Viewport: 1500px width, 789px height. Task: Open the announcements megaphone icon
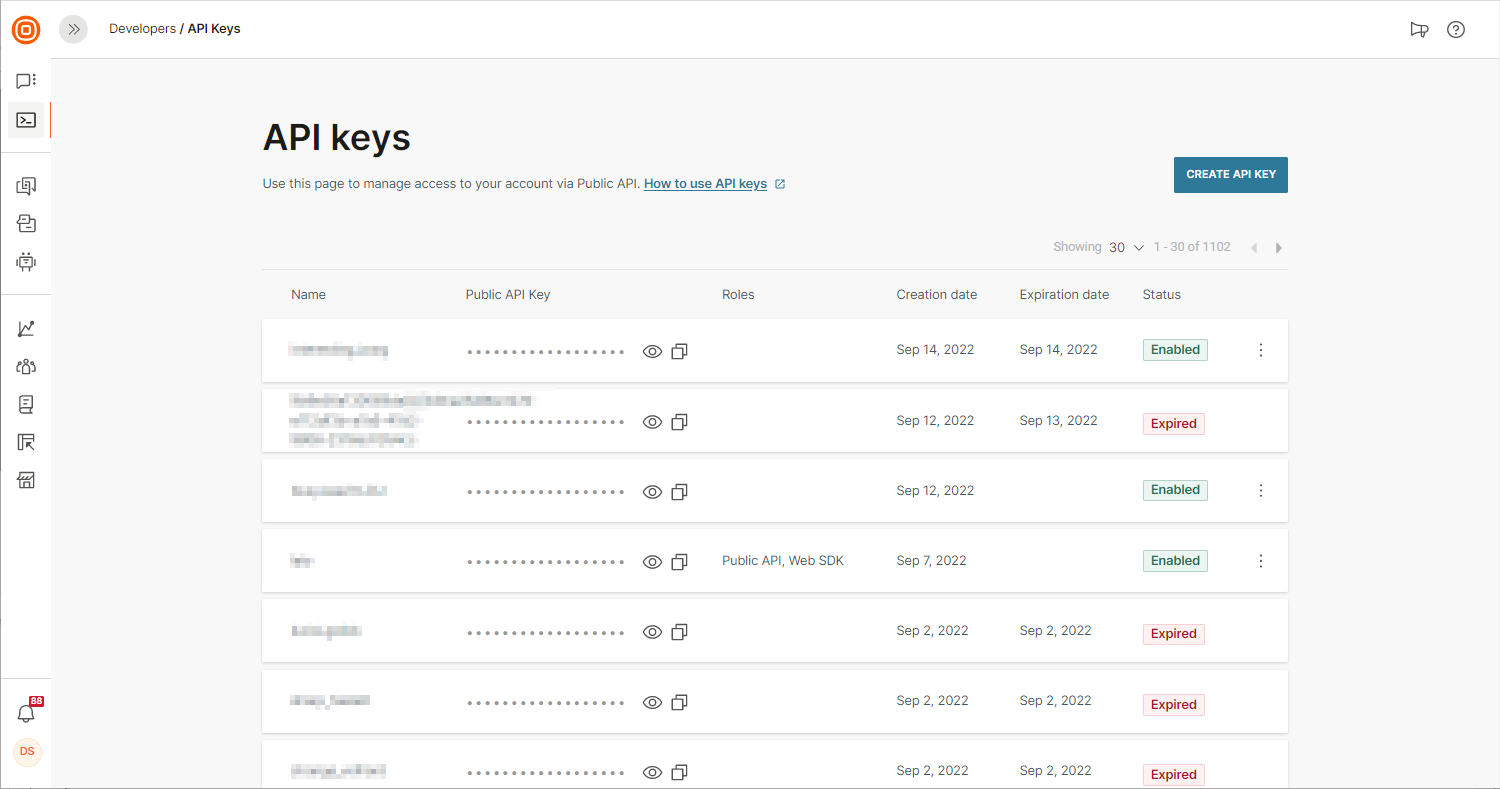(1419, 29)
